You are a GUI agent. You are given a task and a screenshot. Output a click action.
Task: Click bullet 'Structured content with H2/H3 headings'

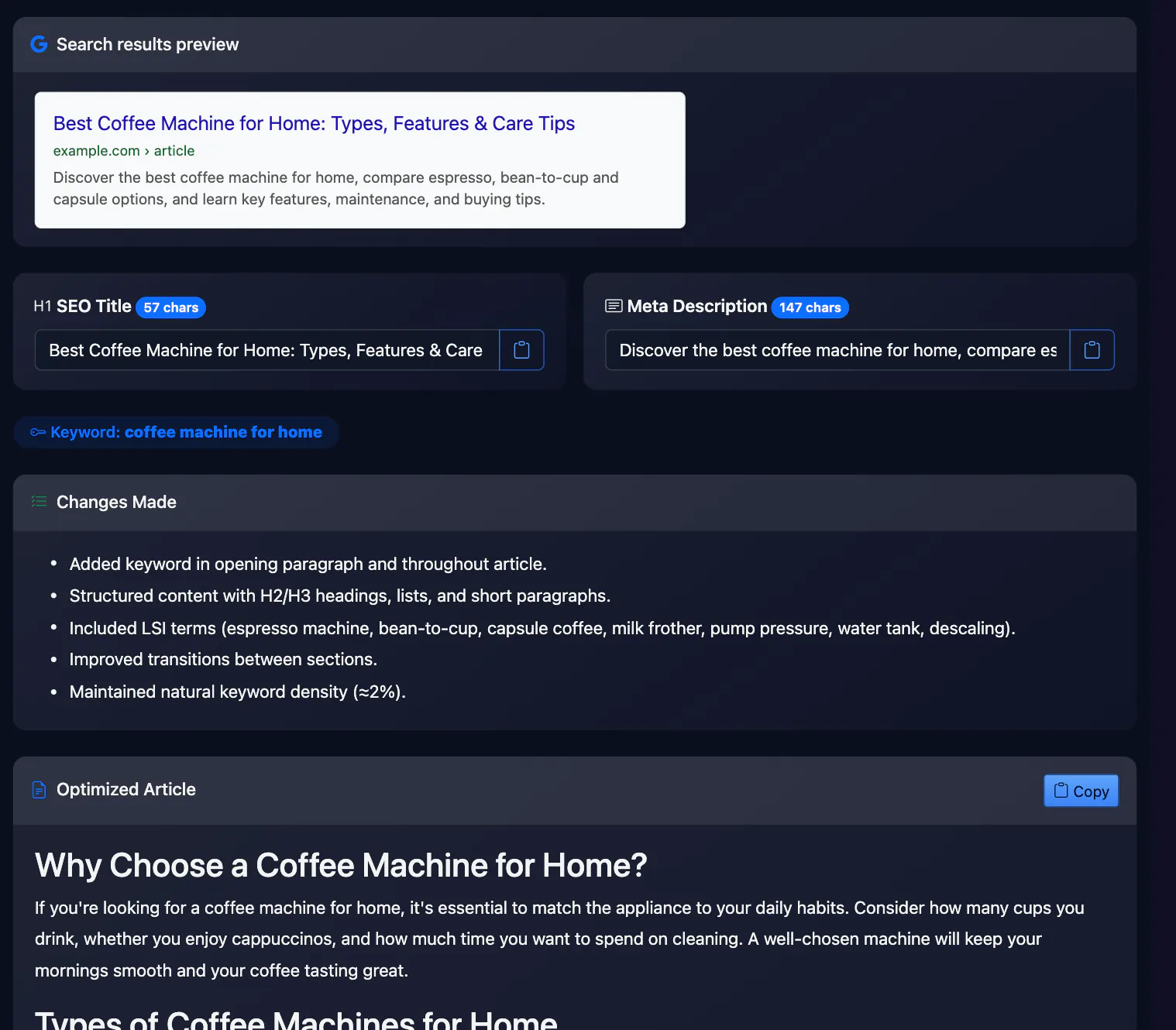click(x=340, y=596)
